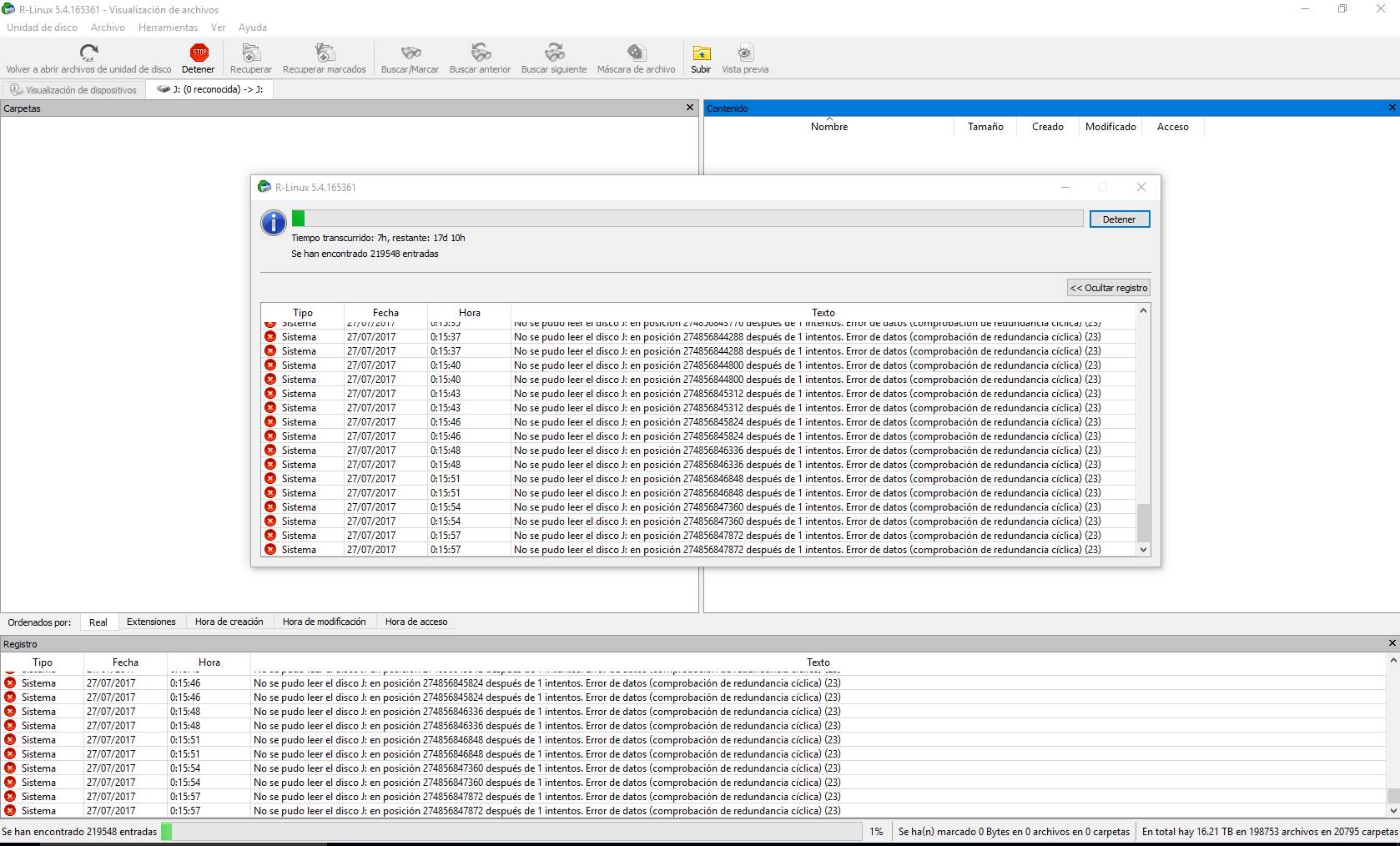
Task: Click Modificado column header
Action: (x=1110, y=127)
